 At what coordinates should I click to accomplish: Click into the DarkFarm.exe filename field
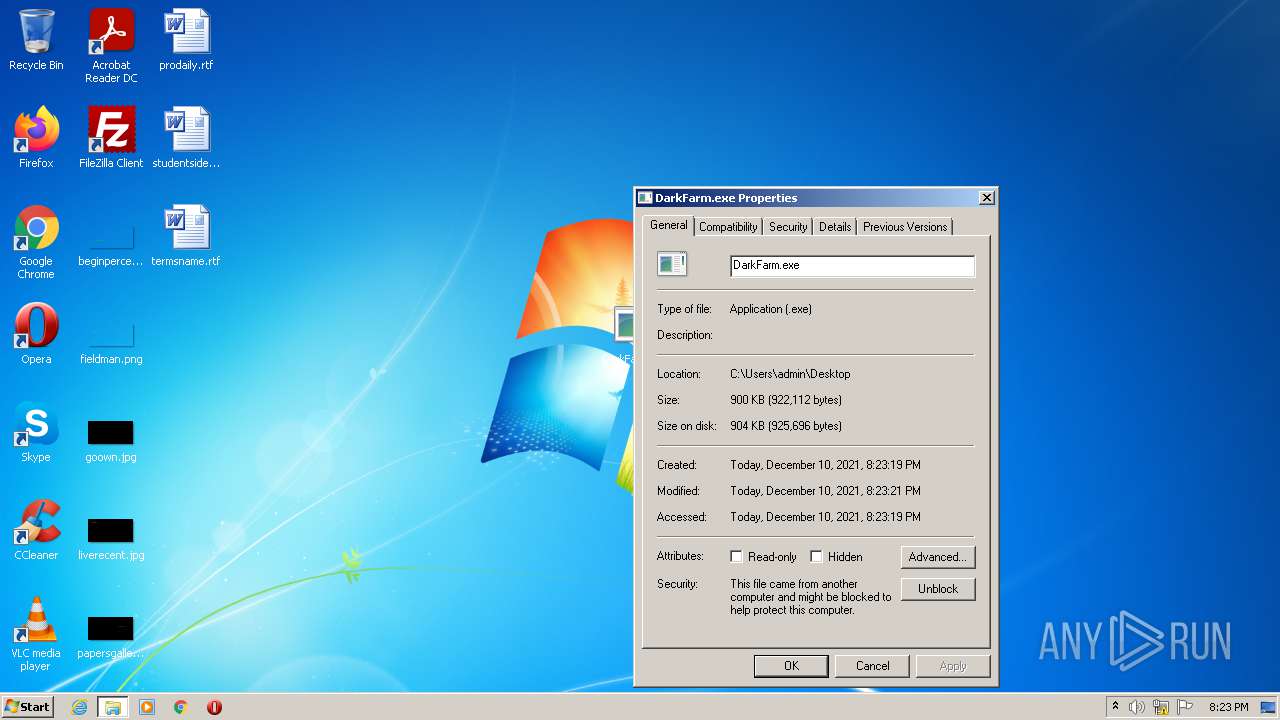pos(852,266)
